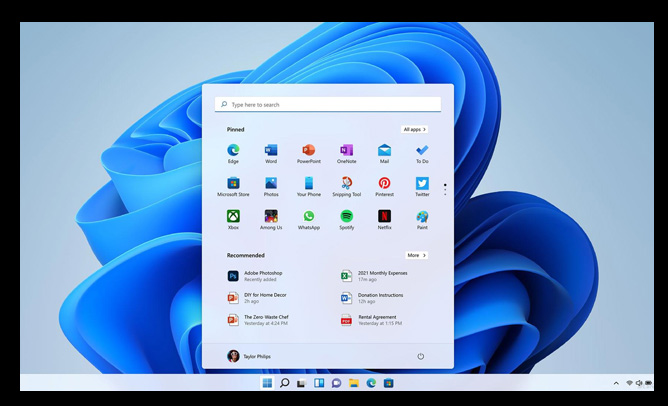Open the DIY for Home Decor file
This screenshot has width=668, height=406.
click(257, 298)
